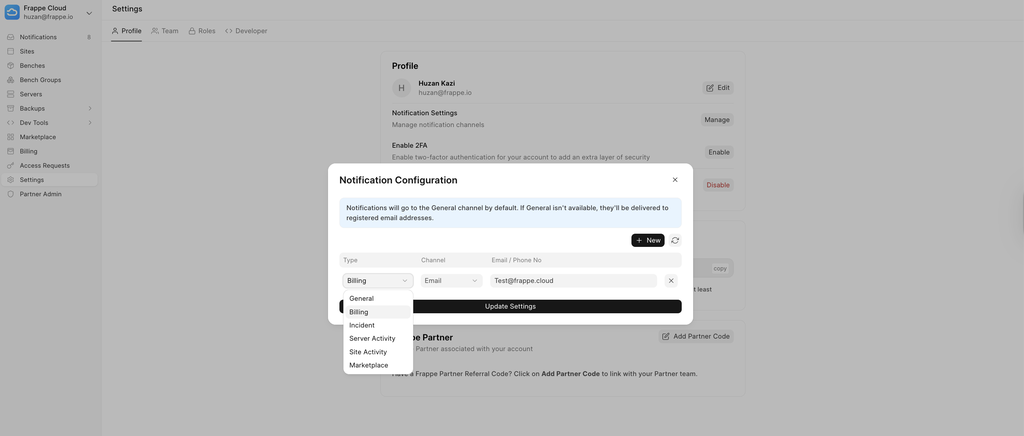Choose Server Activity notification type
Image resolution: width=1024 pixels, height=436 pixels.
coord(372,338)
